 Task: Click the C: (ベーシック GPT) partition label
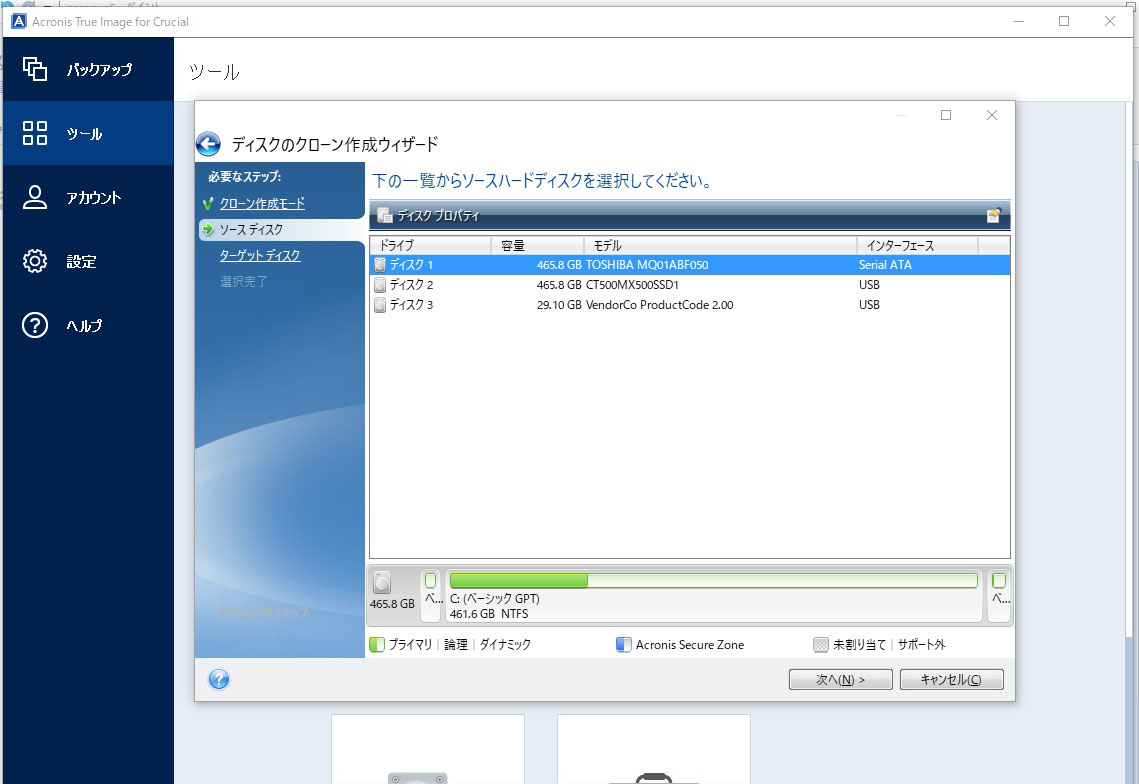click(495, 599)
